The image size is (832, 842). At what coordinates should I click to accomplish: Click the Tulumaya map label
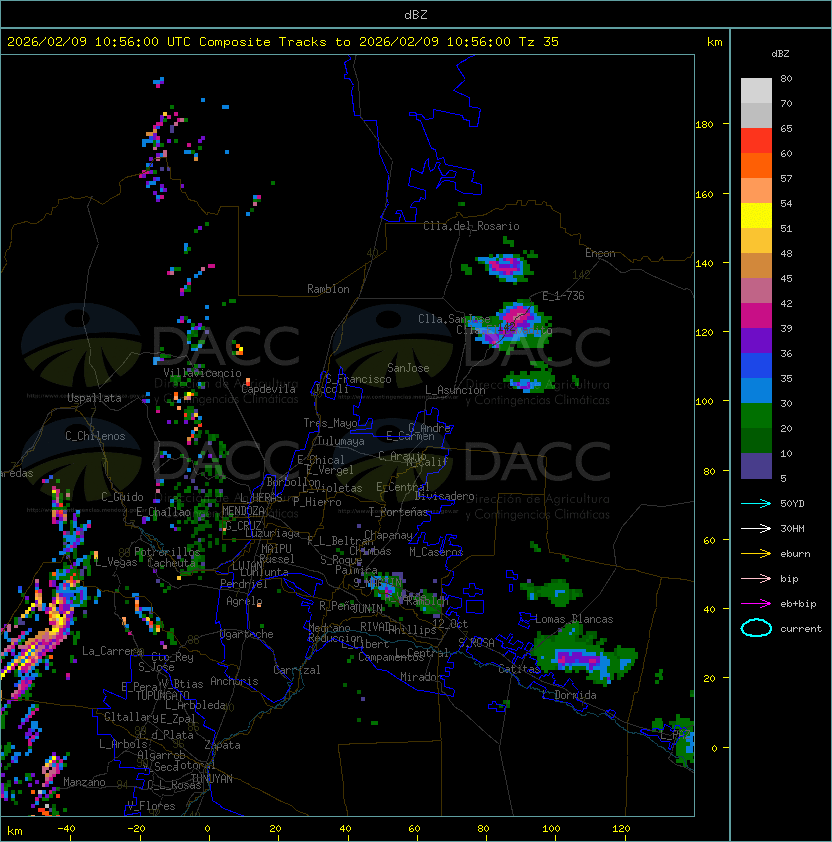(x=341, y=441)
